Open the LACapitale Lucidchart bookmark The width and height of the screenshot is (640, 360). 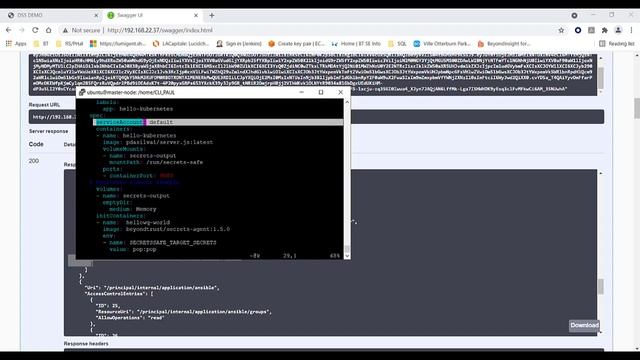pos(181,44)
